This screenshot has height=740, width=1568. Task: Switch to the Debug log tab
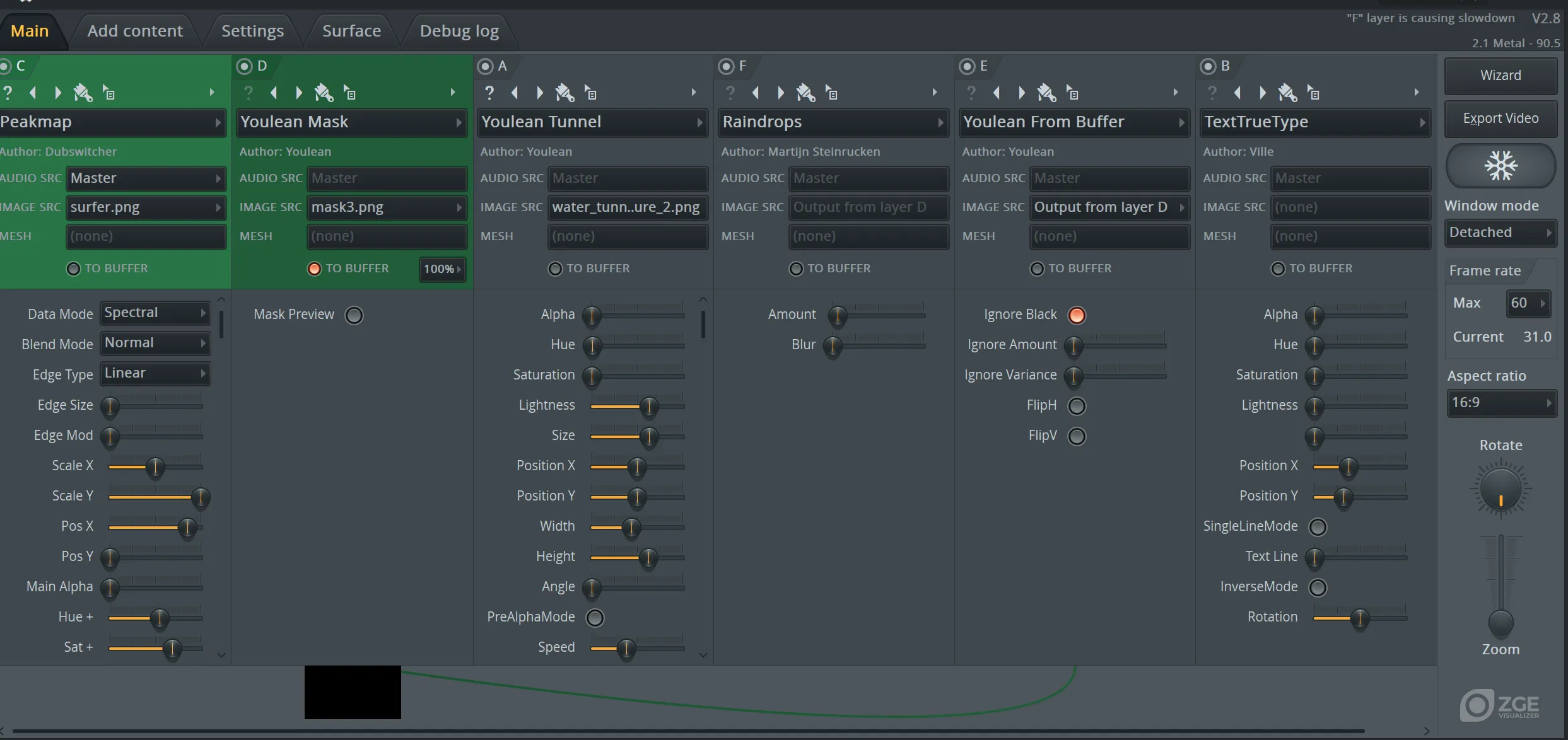[459, 31]
